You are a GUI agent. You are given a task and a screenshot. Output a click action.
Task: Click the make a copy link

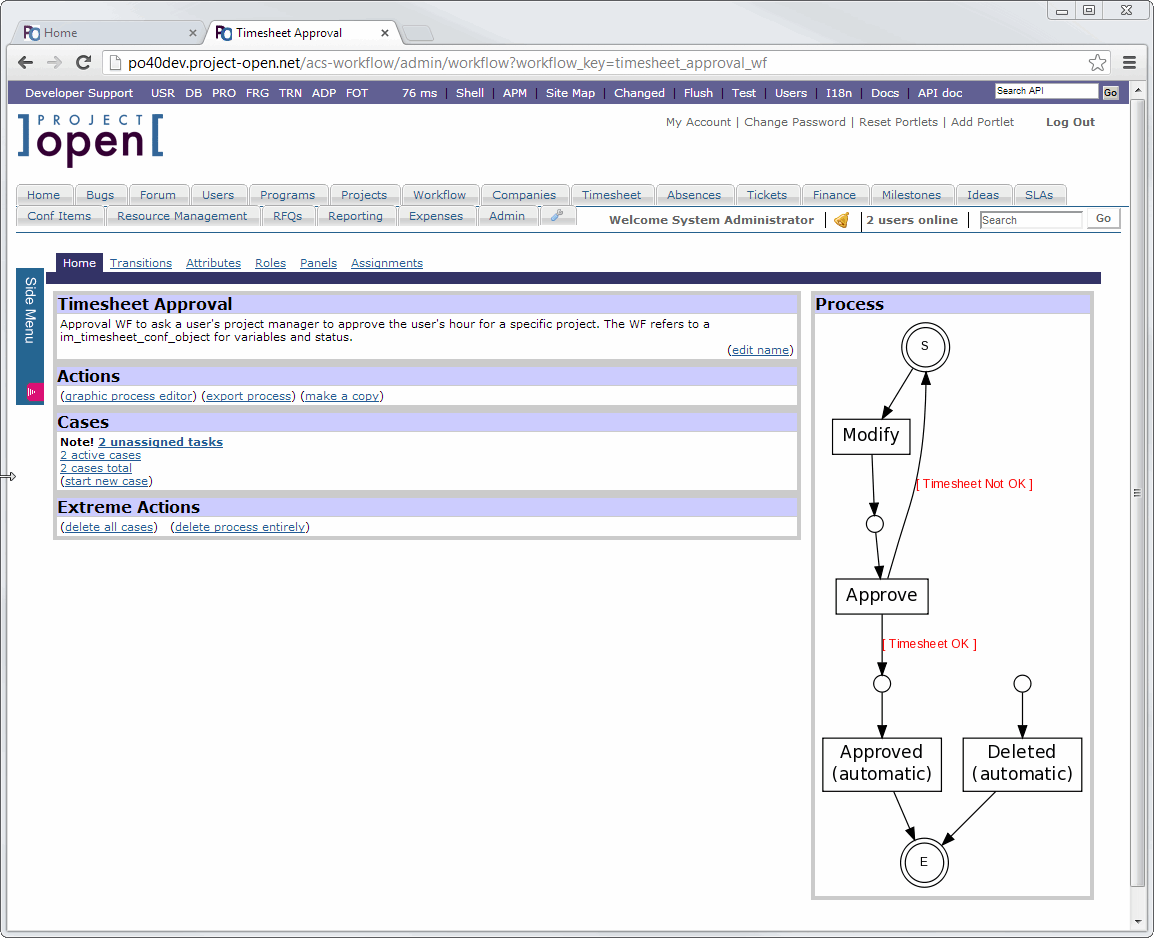pos(342,396)
